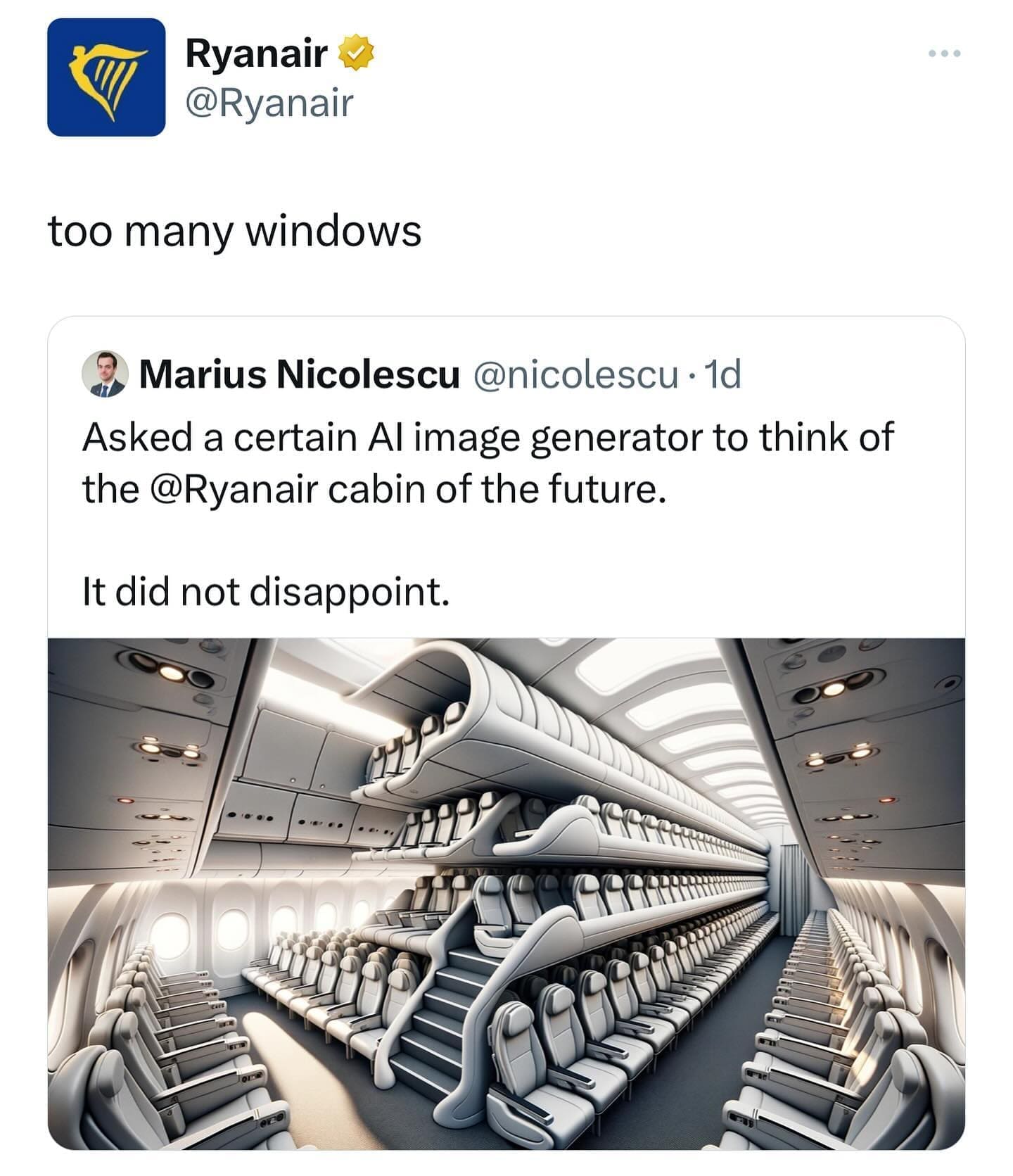Open the @nicolescu handle
The image size is (1013, 1176).
tap(575, 374)
